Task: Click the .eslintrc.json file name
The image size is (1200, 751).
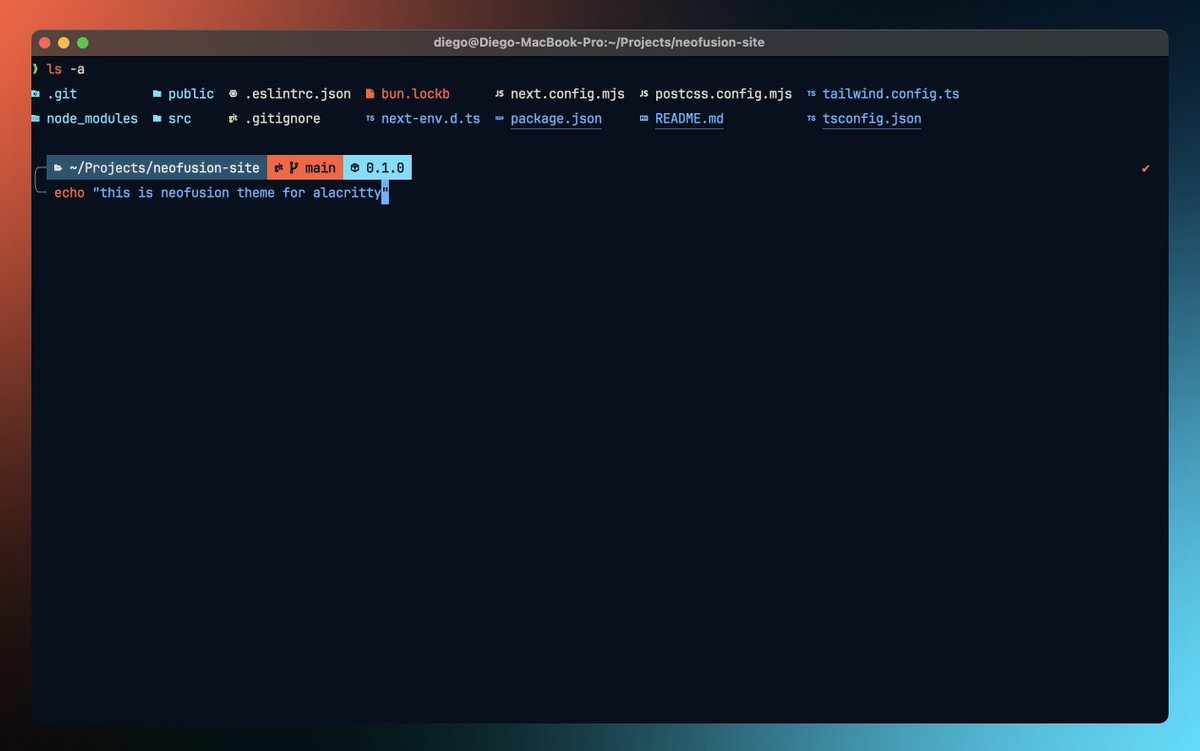Action: [298, 94]
